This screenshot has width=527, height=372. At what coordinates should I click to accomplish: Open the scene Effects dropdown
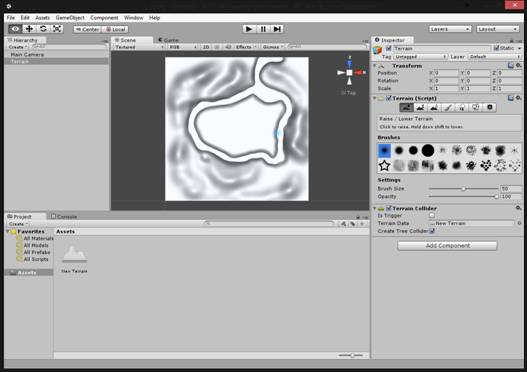[x=246, y=47]
